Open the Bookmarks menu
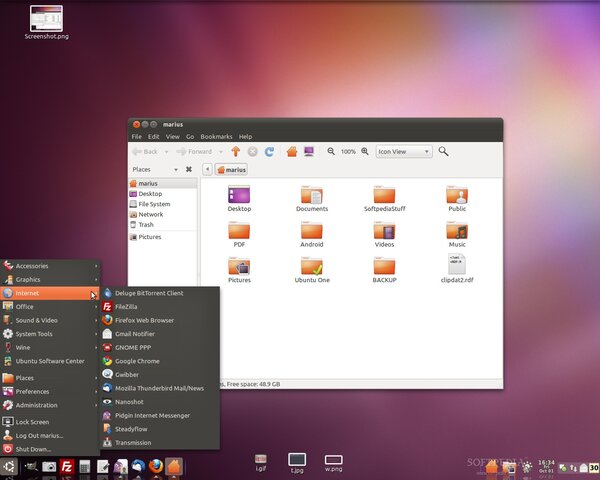 tap(216, 137)
